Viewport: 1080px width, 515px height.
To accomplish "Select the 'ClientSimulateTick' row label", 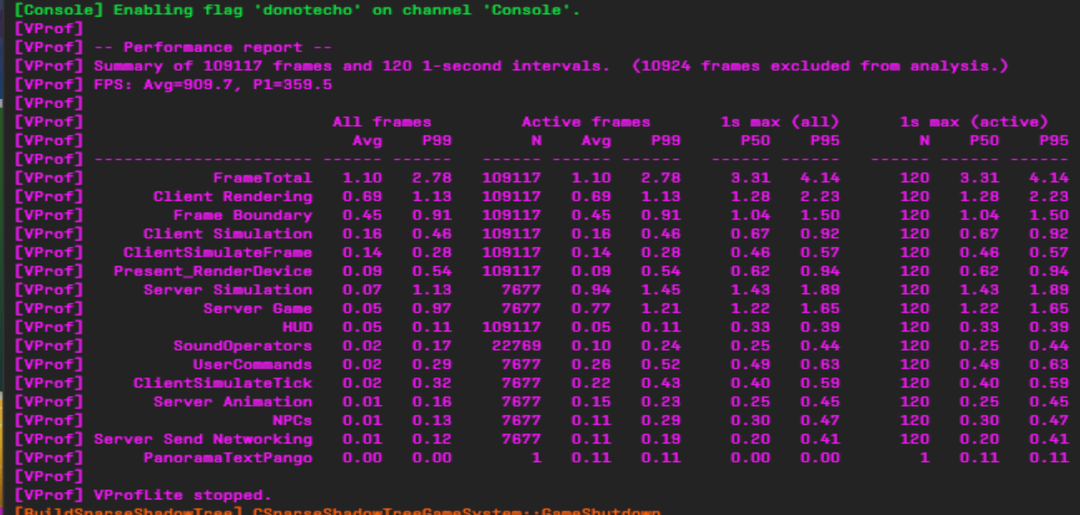I will (222, 383).
